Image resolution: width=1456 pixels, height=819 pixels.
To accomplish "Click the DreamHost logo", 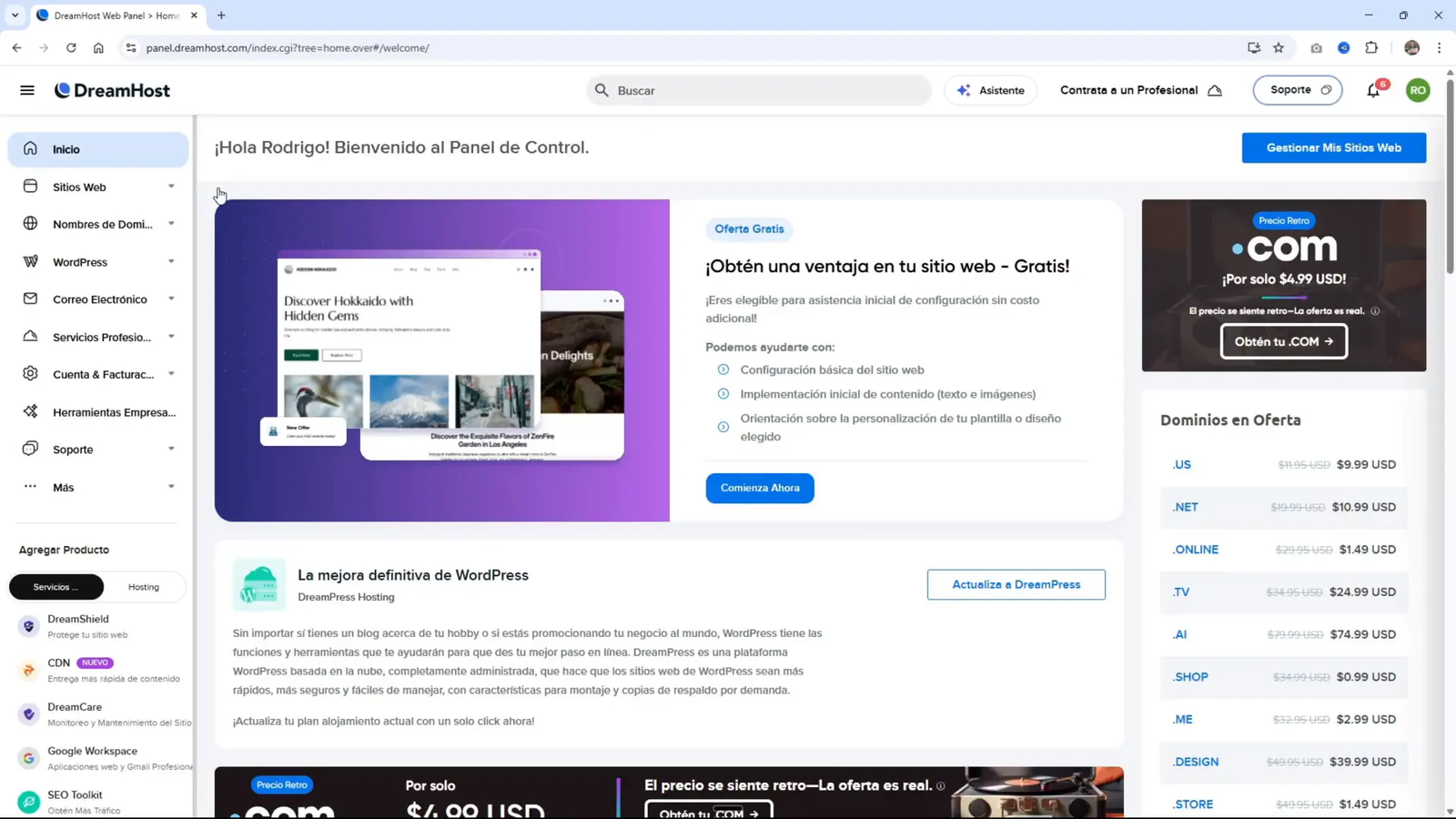I will (112, 90).
